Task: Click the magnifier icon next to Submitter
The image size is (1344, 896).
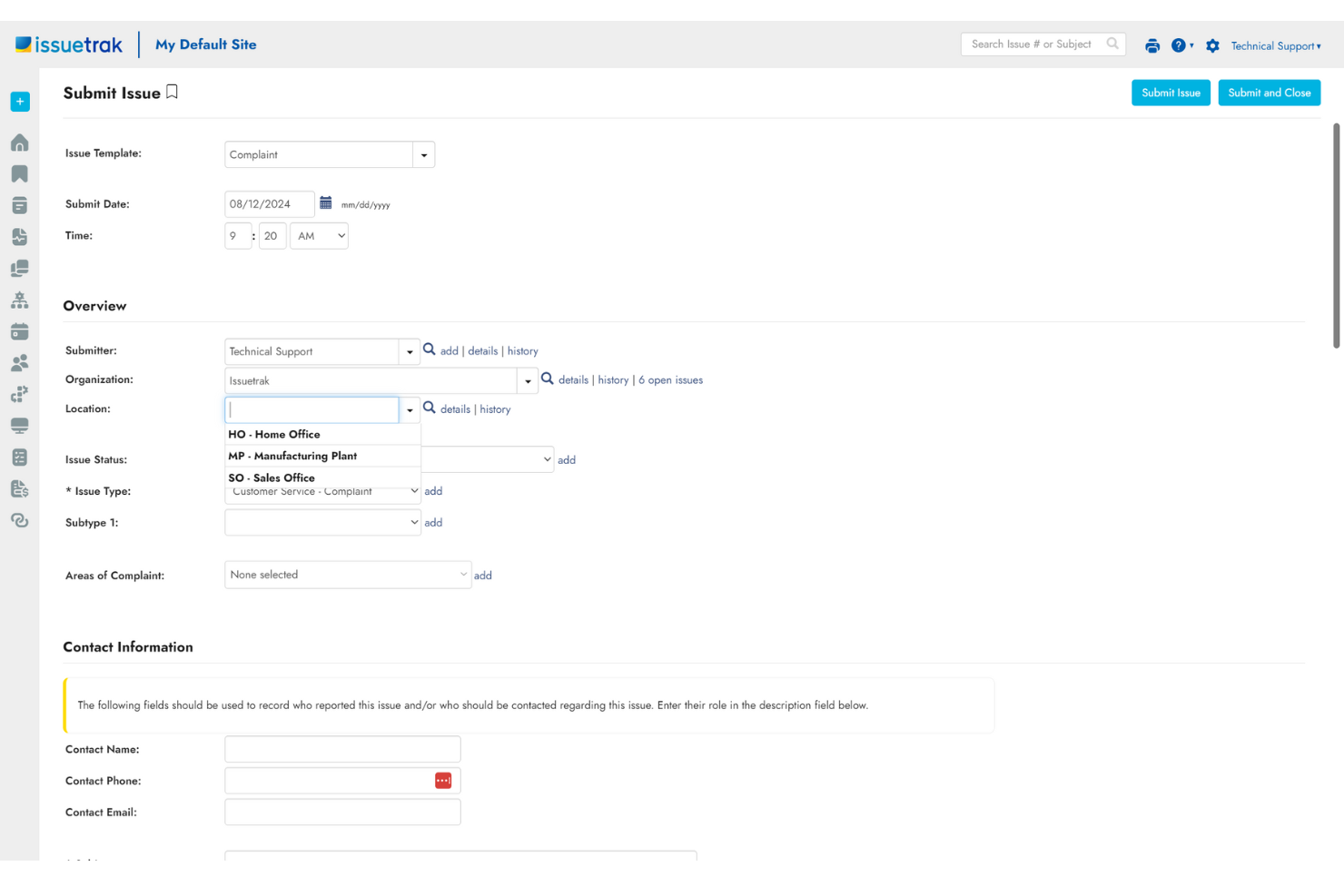Action: [429, 349]
